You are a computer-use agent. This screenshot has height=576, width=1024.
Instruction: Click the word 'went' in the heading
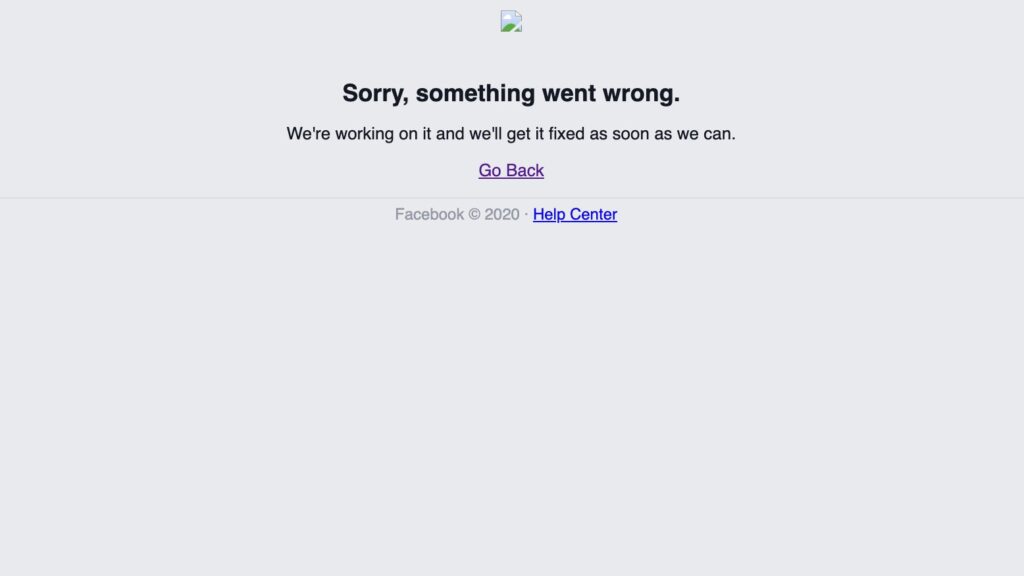(x=569, y=94)
